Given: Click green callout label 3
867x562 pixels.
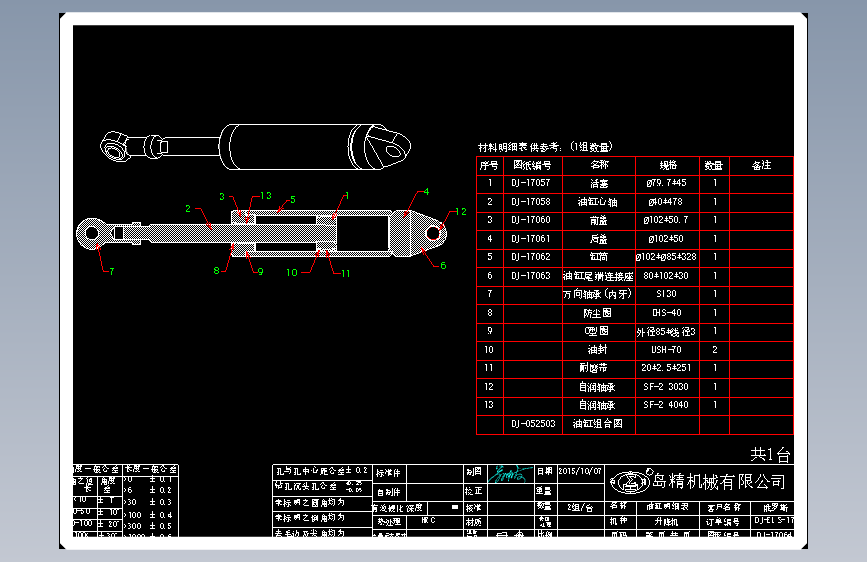Looking at the screenshot, I should (222, 196).
